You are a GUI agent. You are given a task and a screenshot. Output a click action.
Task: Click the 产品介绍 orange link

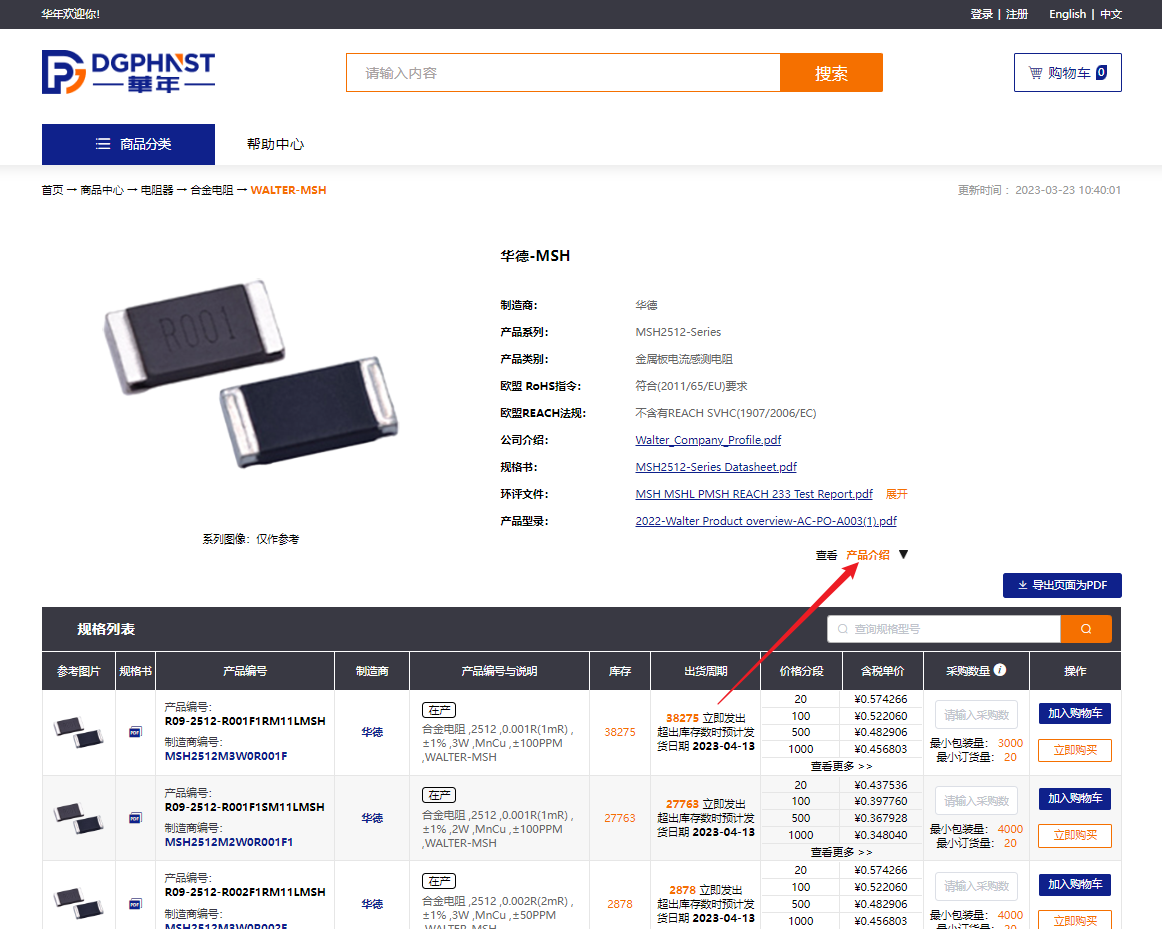868,555
